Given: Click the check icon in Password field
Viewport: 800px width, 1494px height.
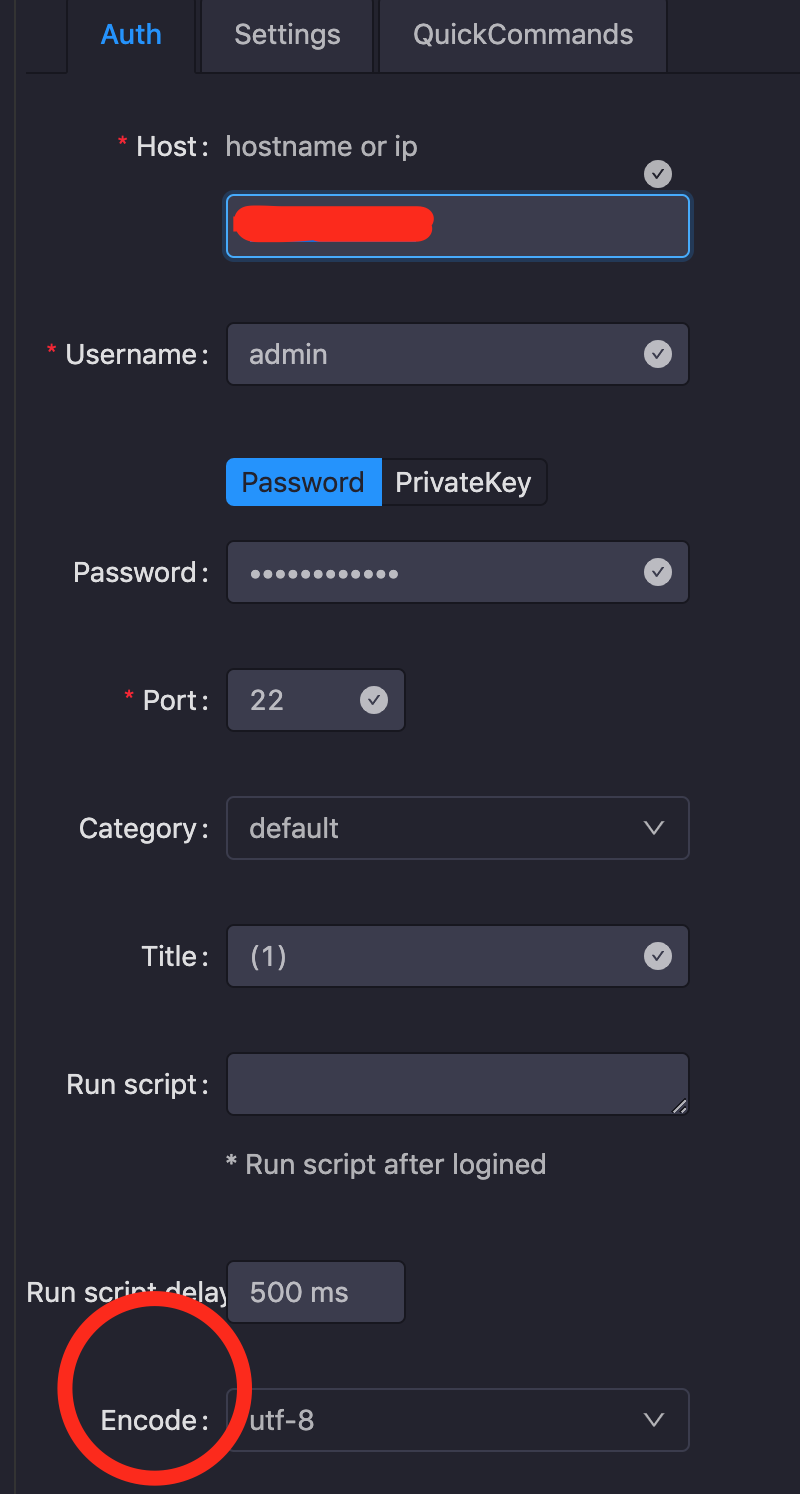Looking at the screenshot, I should (657, 572).
